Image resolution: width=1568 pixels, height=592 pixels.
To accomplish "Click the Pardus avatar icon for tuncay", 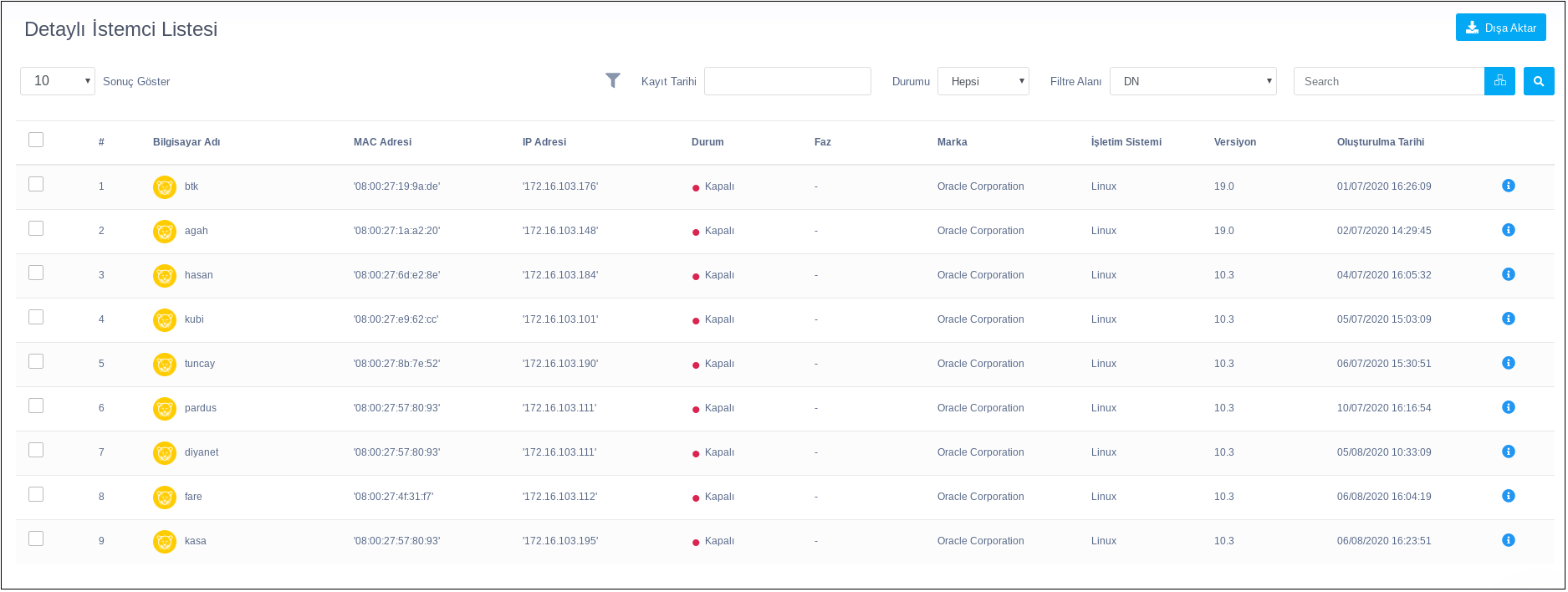I will pyautogui.click(x=165, y=365).
